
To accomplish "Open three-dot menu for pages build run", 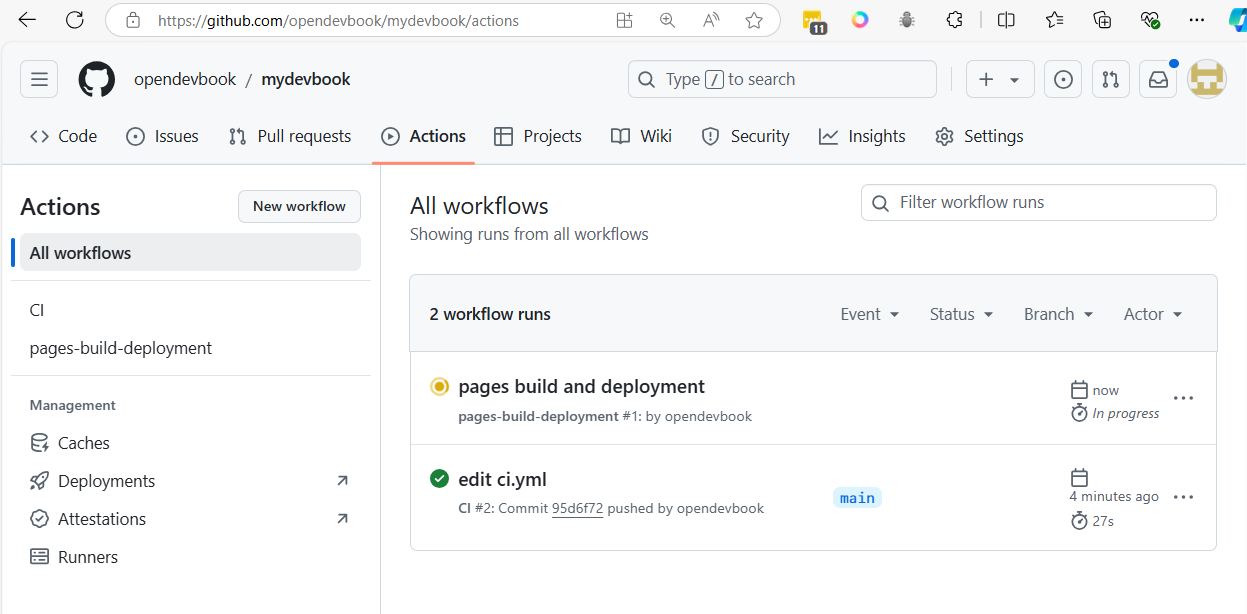I will [x=1183, y=398].
